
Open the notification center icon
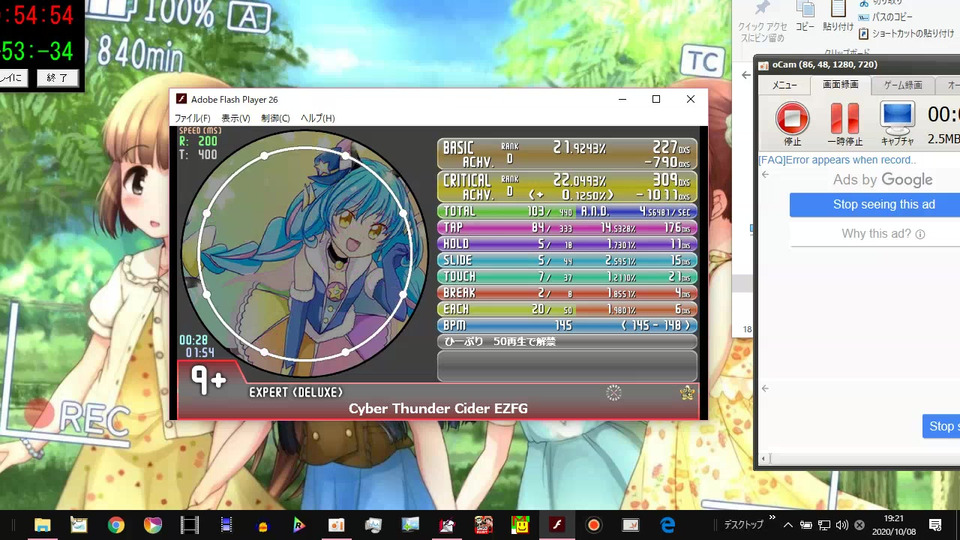pos(935,525)
